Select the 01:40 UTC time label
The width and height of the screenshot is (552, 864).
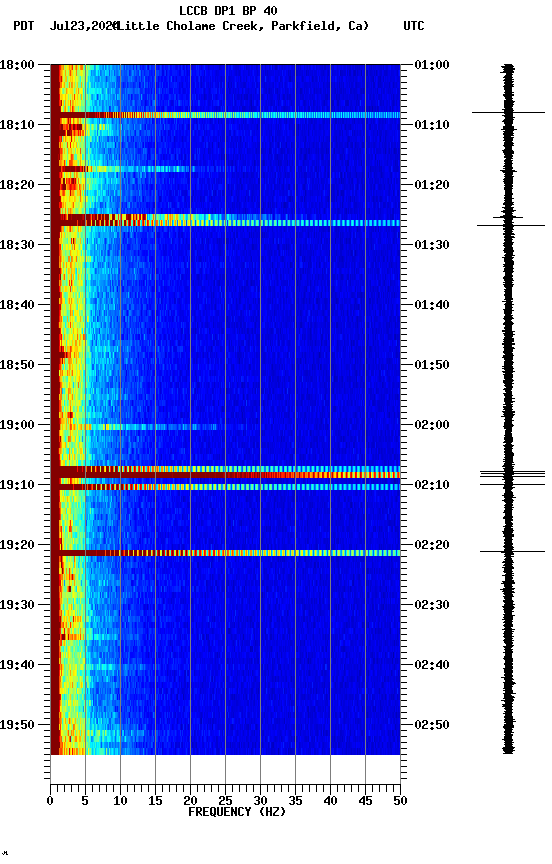432,305
